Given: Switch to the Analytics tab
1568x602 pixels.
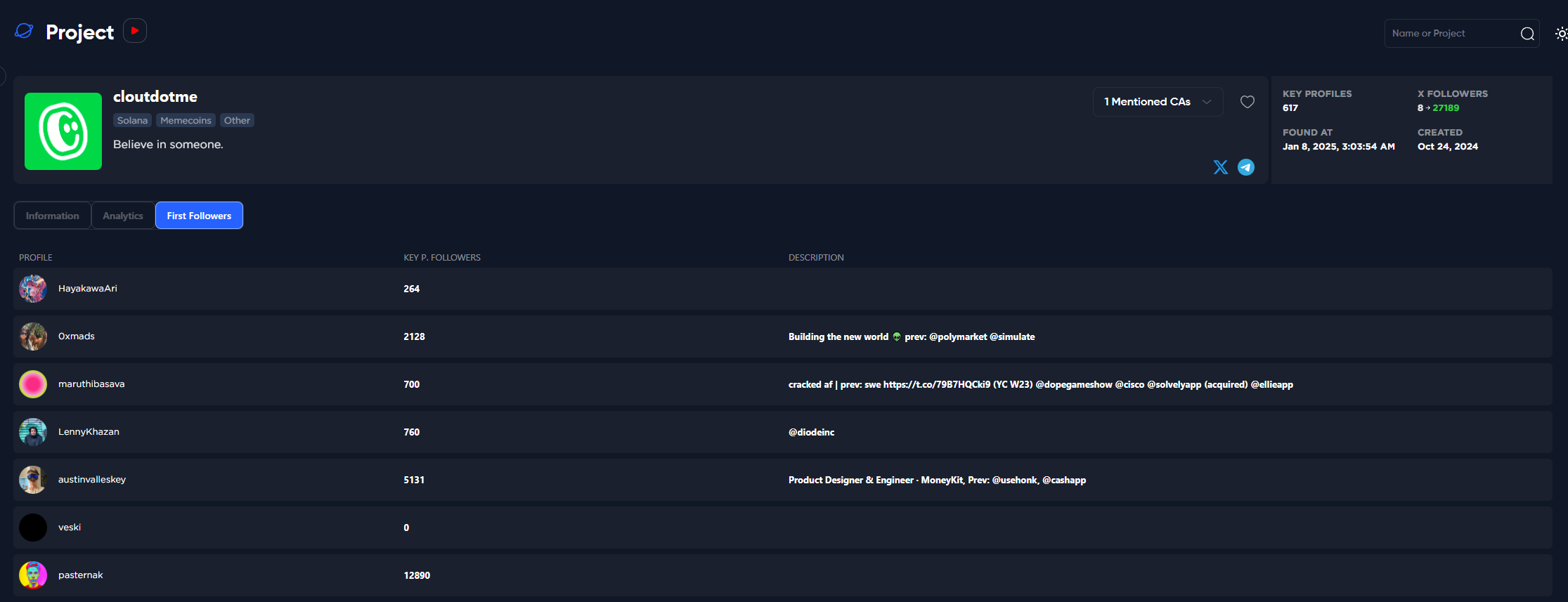Looking at the screenshot, I should click(123, 216).
